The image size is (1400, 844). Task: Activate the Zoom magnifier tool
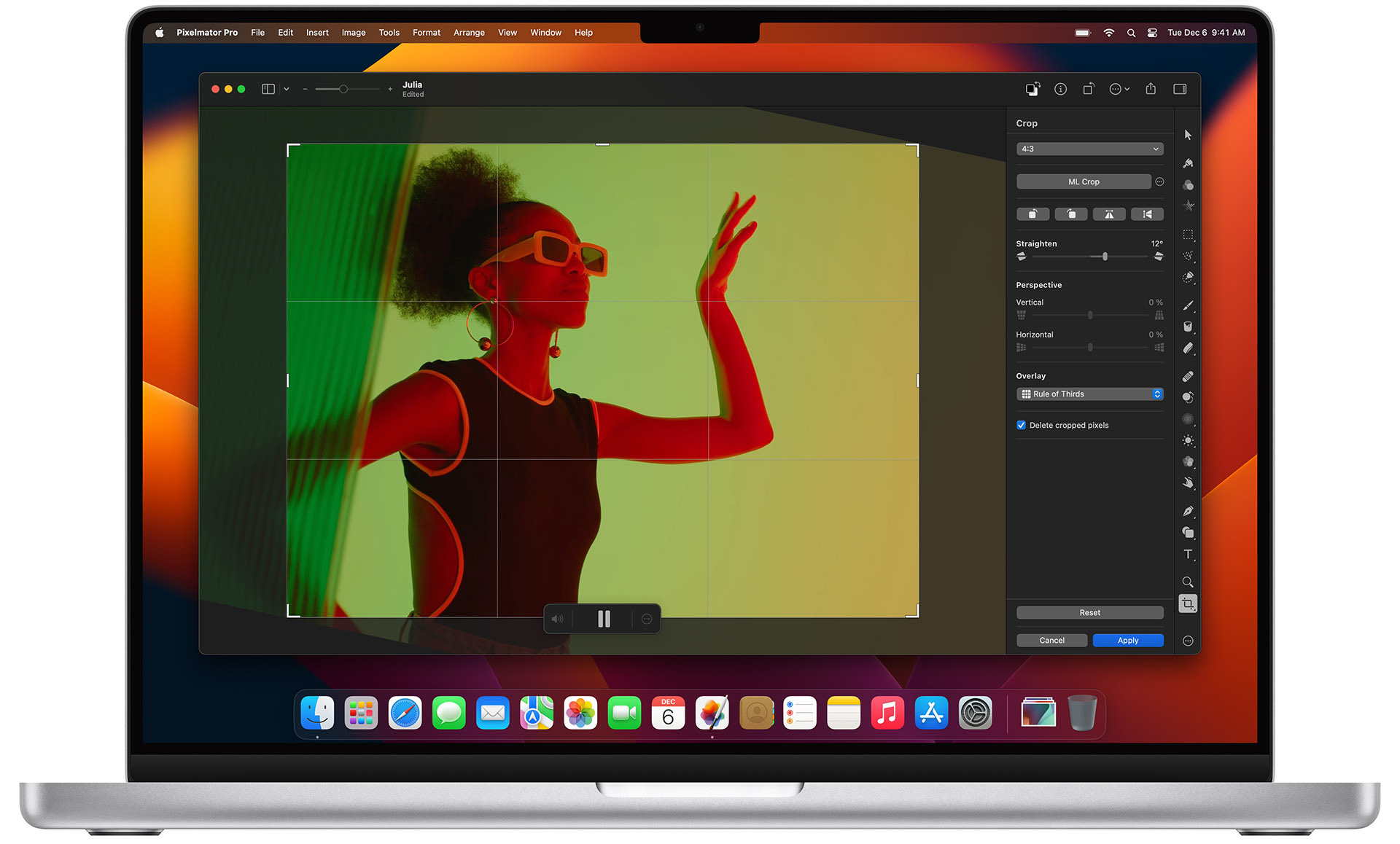(x=1188, y=582)
